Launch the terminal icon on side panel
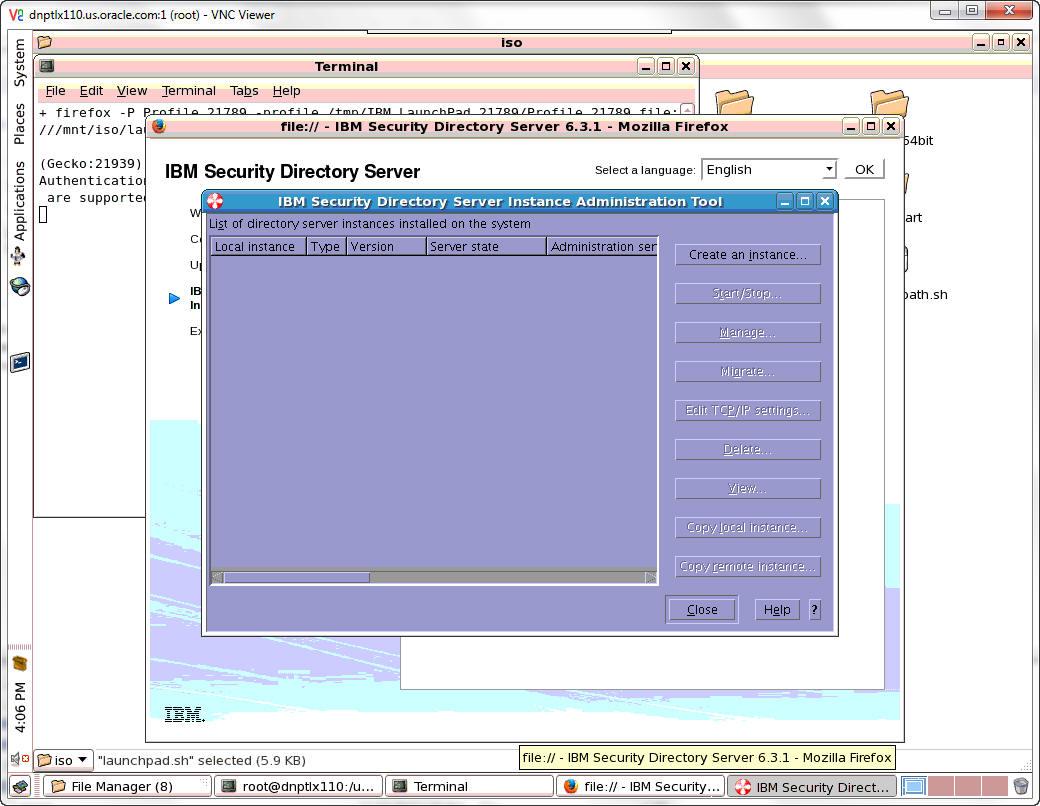 [x=20, y=362]
